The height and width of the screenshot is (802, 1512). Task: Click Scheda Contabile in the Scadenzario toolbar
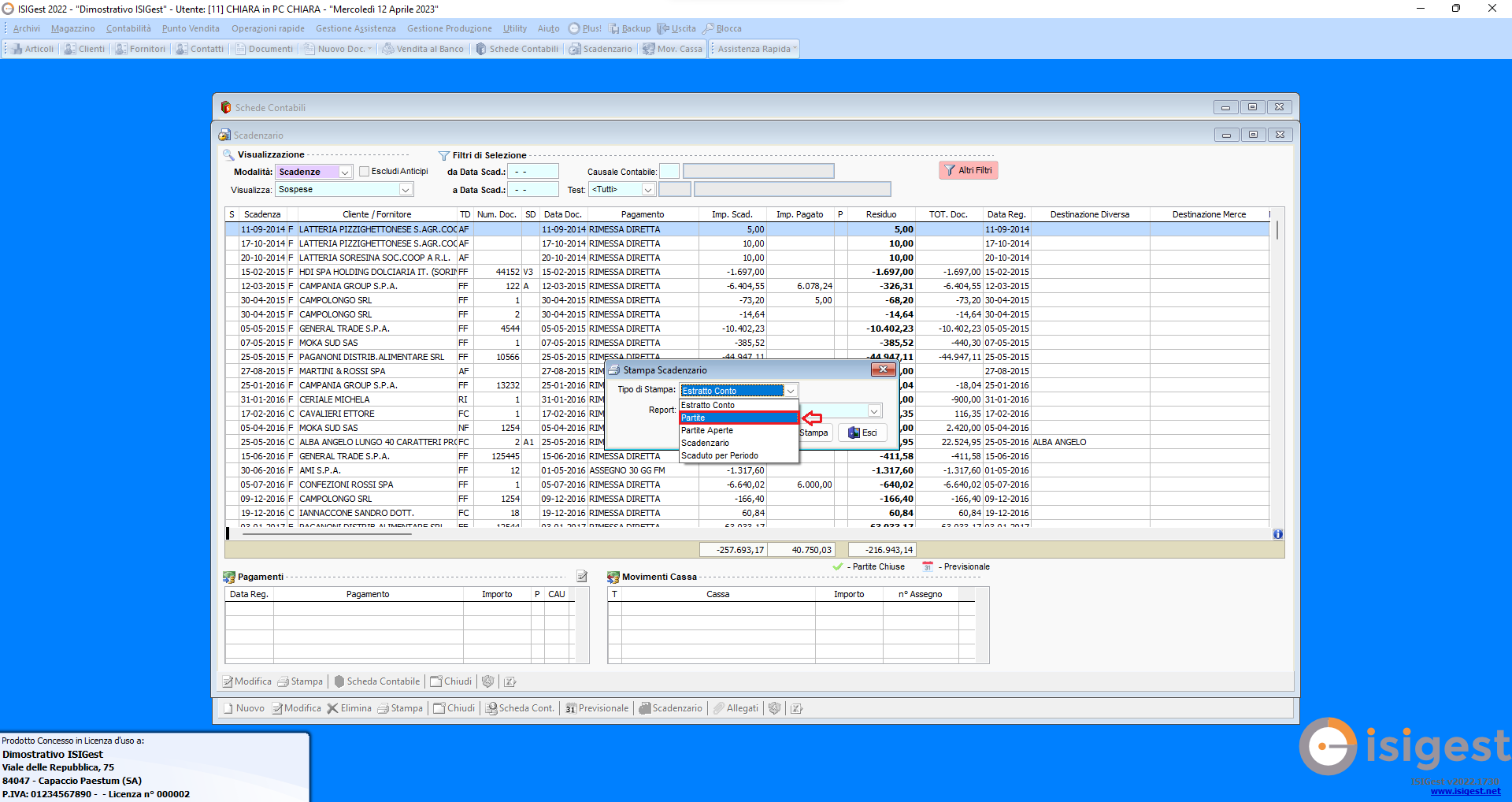(377, 681)
